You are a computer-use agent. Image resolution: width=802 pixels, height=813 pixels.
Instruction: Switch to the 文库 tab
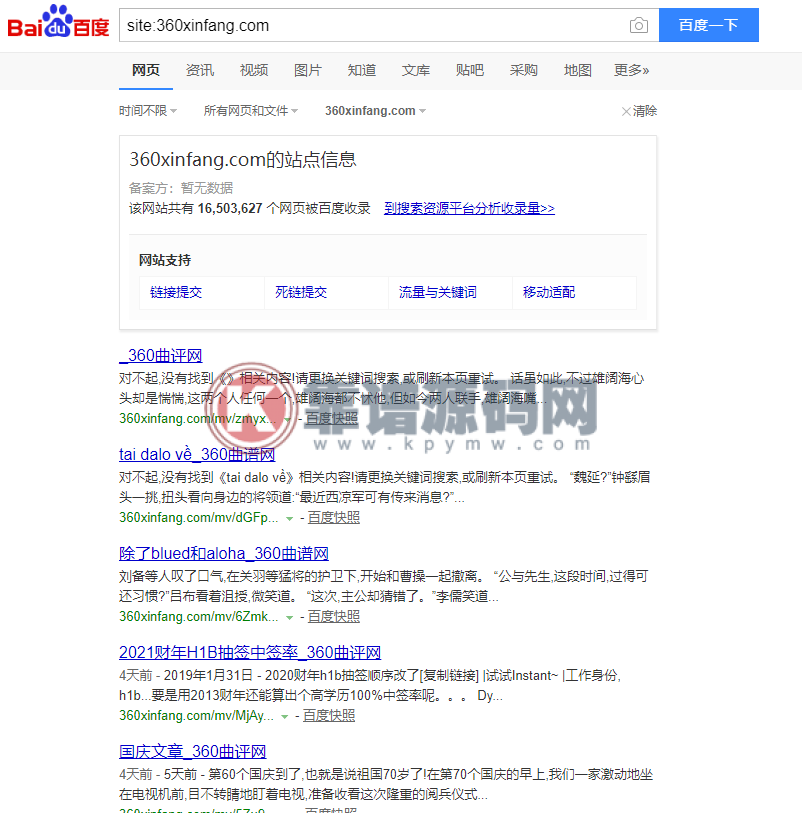[415, 70]
